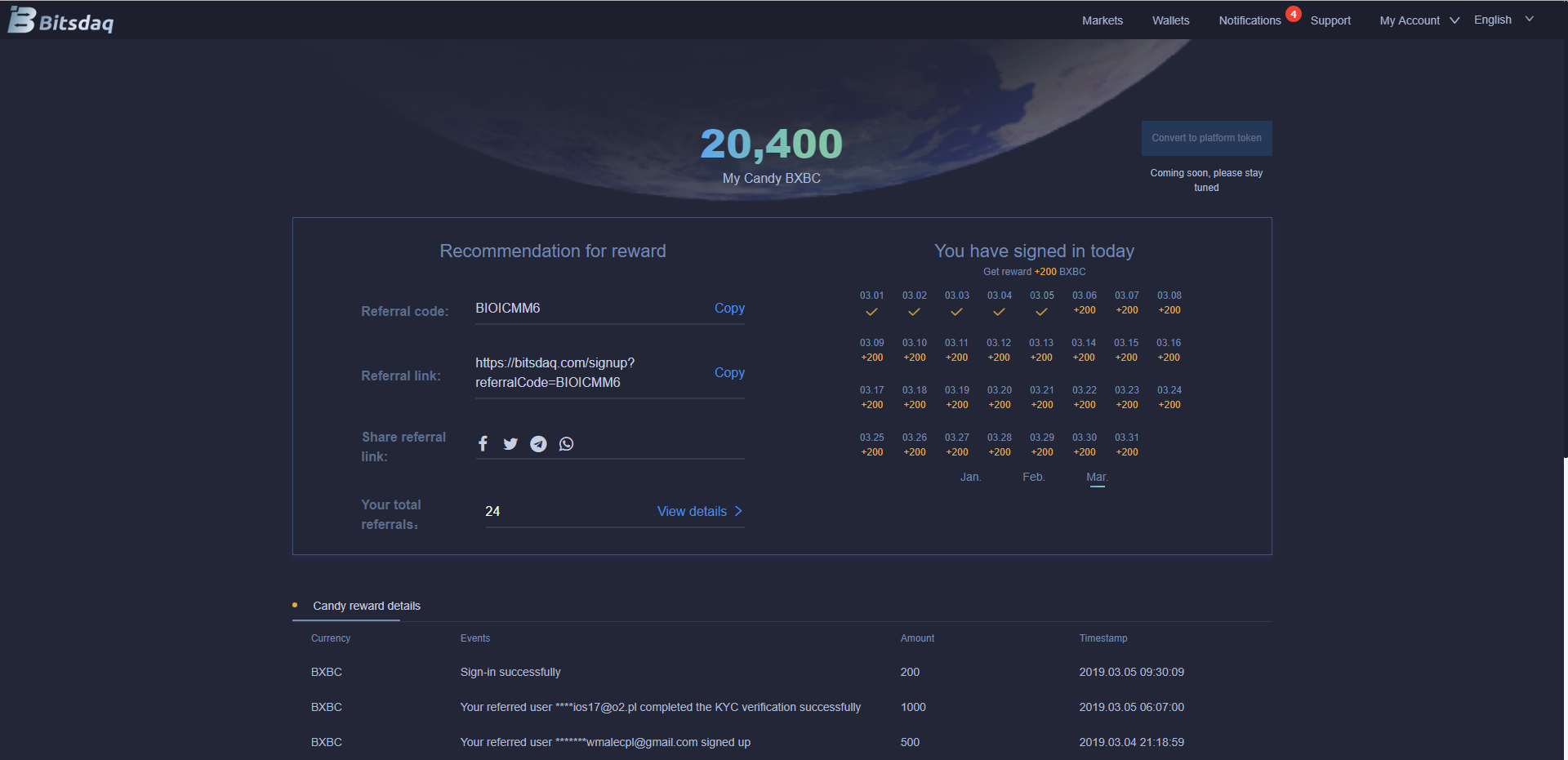Click the Get reward +200 BXBC text
1568x760 pixels.
click(1034, 272)
